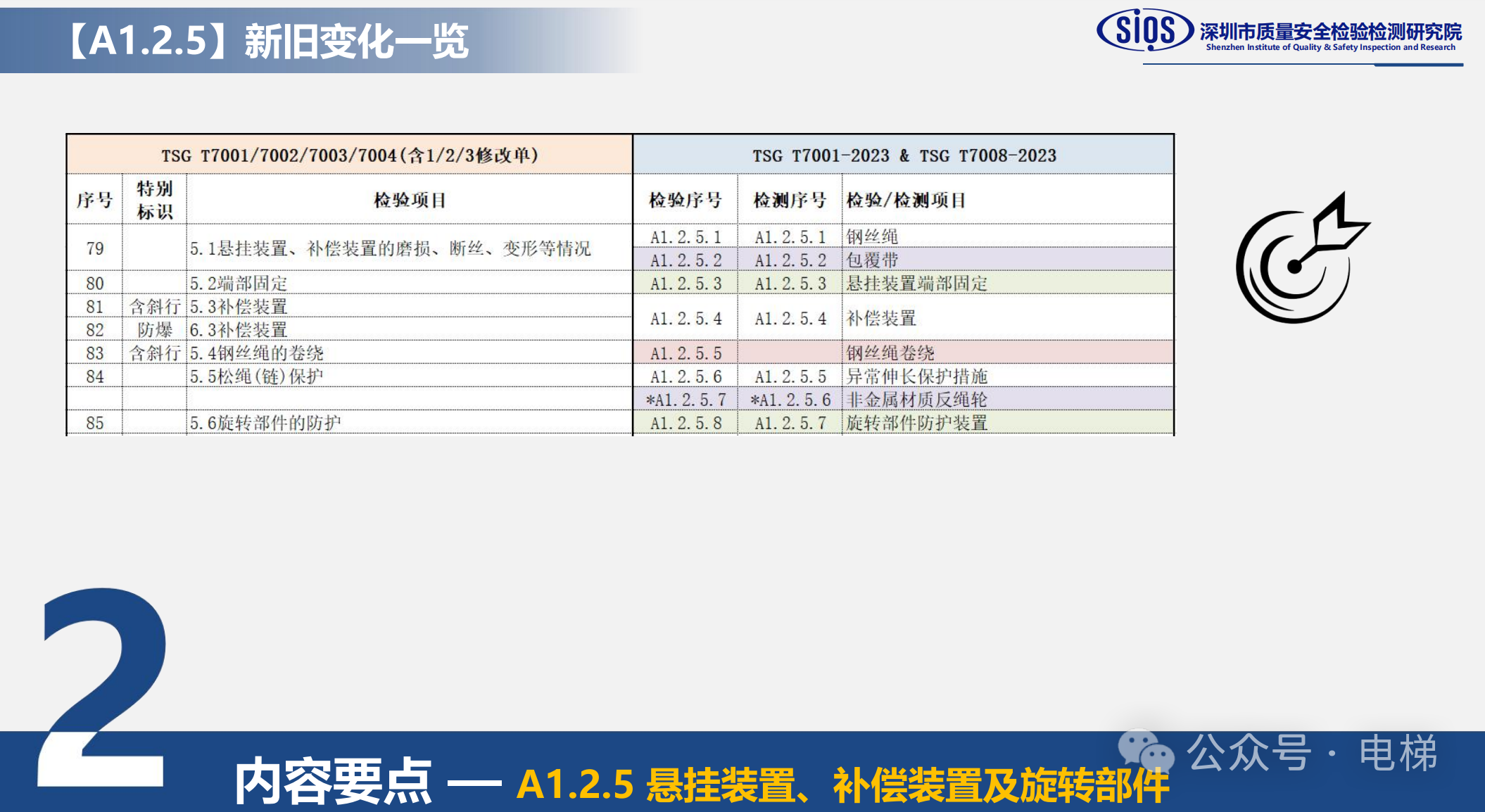This screenshot has width=1485, height=812.
Task: Select the old TSG T7001/7002/7003/7004 header cell
Action: [349, 155]
